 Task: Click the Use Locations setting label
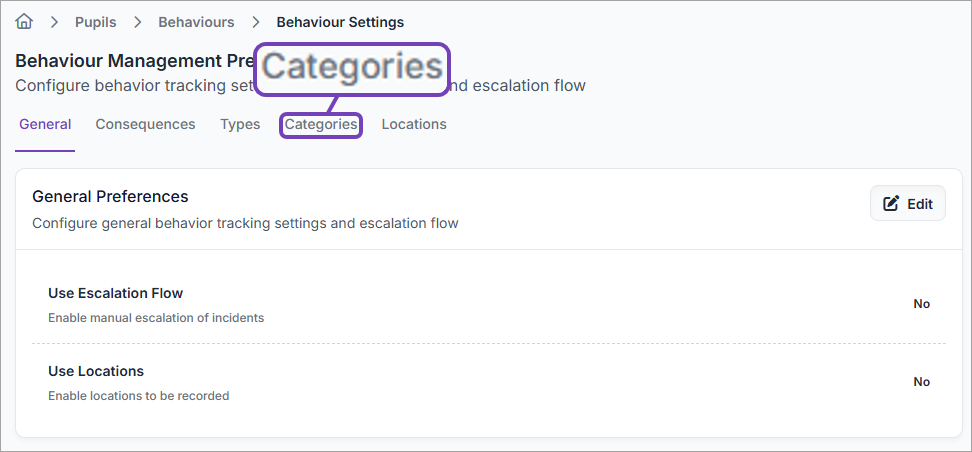tap(96, 372)
